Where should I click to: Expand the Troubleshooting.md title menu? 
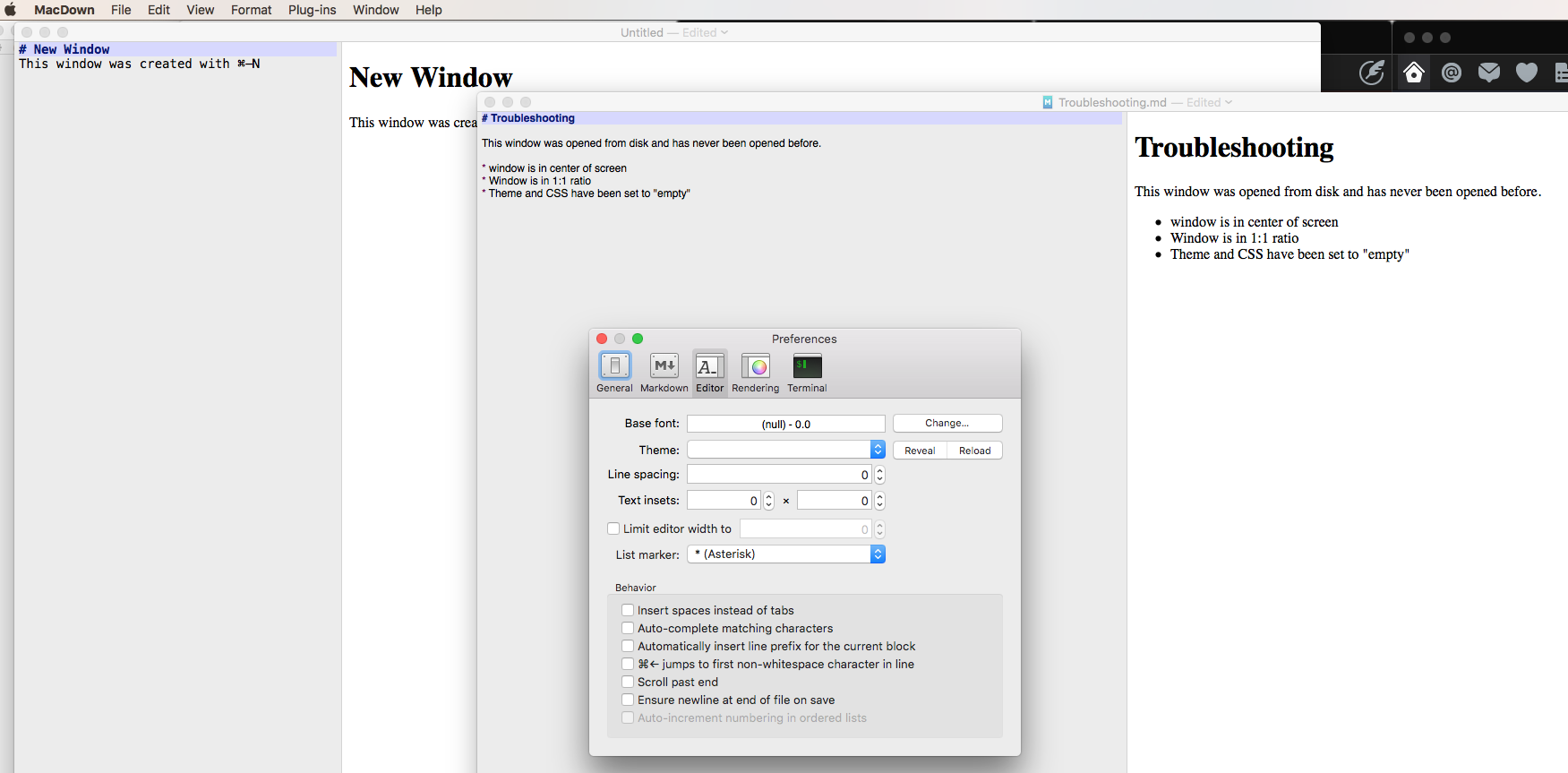click(x=1229, y=102)
